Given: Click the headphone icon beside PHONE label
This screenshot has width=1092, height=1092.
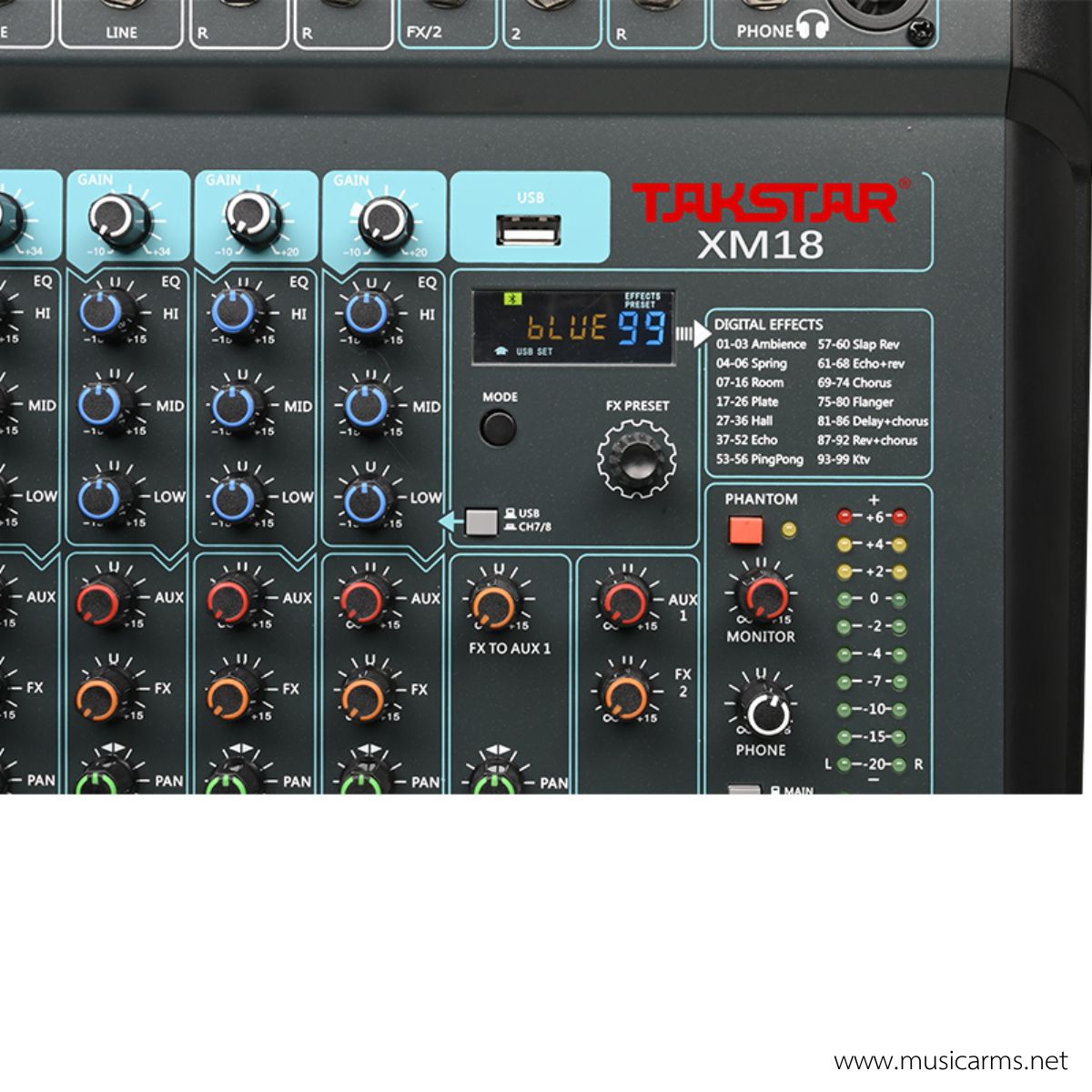Looking at the screenshot, I should [812, 26].
